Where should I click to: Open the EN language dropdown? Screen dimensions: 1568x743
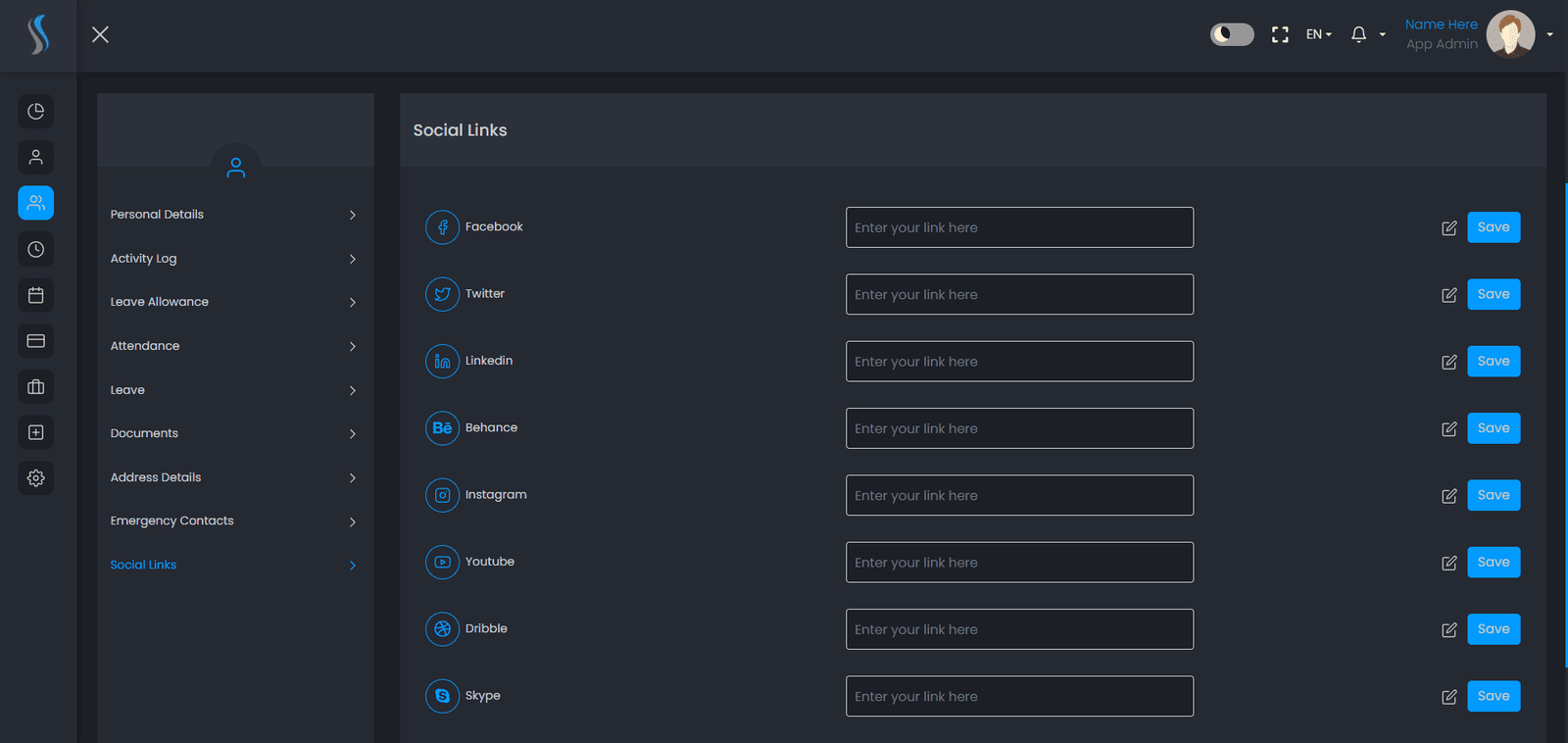point(1318,34)
